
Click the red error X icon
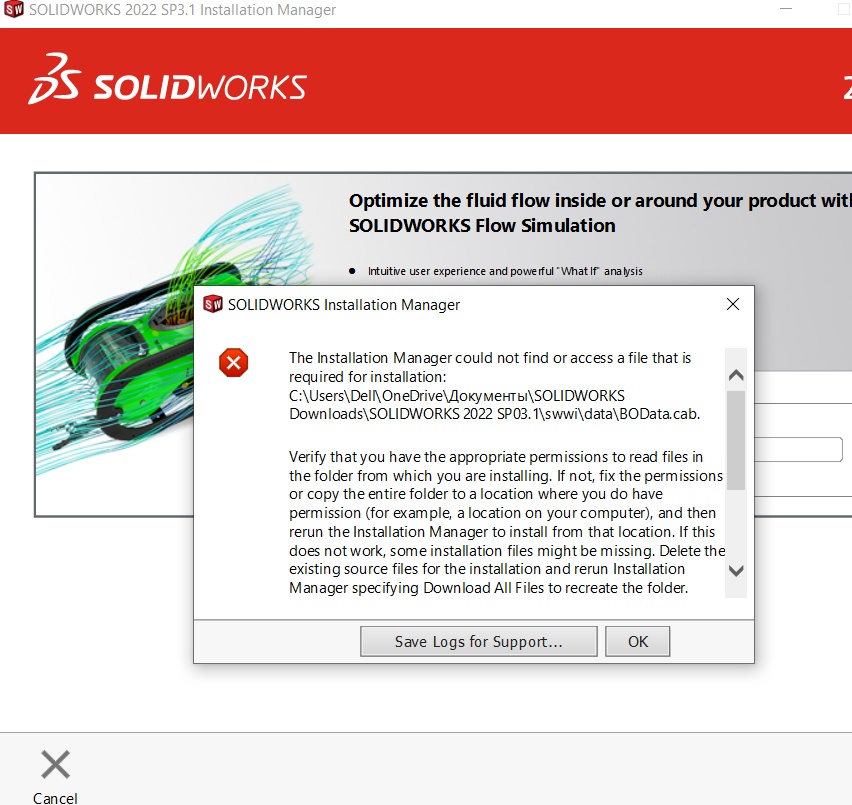234,363
